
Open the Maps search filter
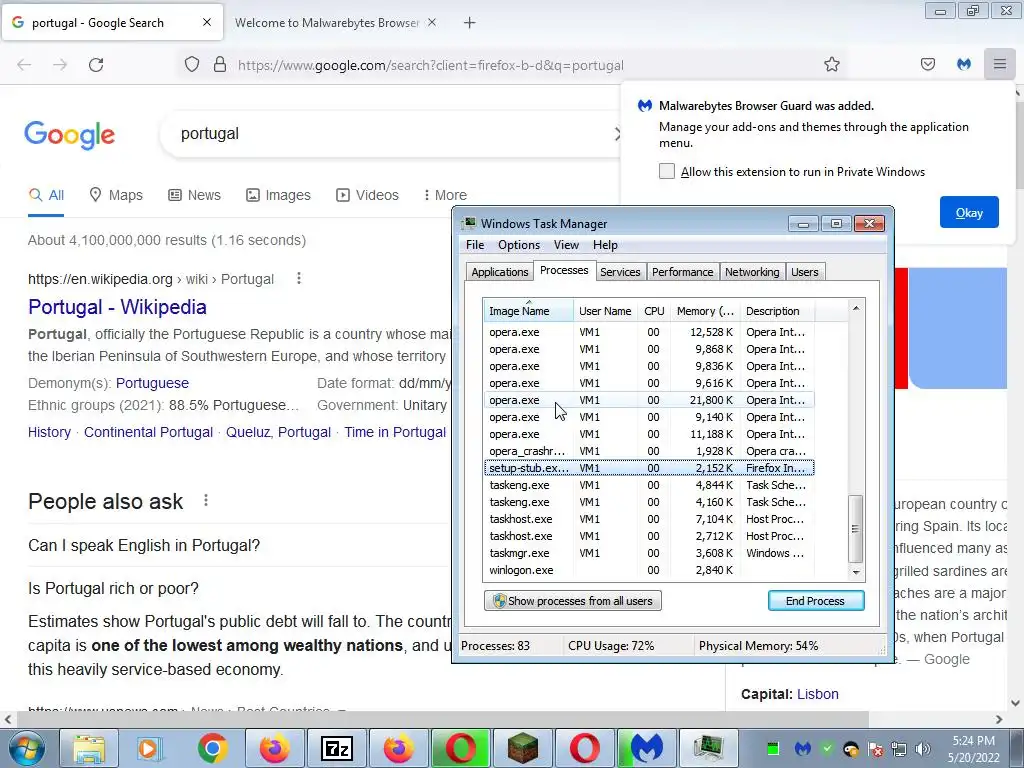pos(116,195)
